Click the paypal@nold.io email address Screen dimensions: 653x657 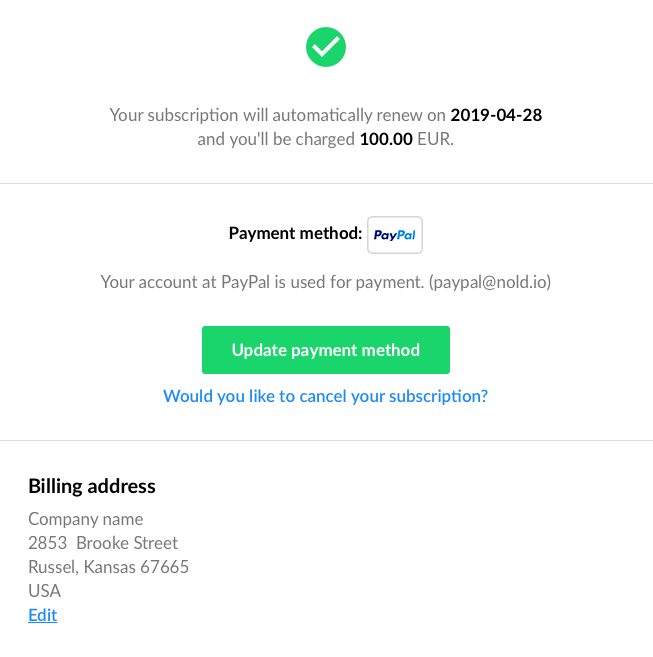point(490,282)
